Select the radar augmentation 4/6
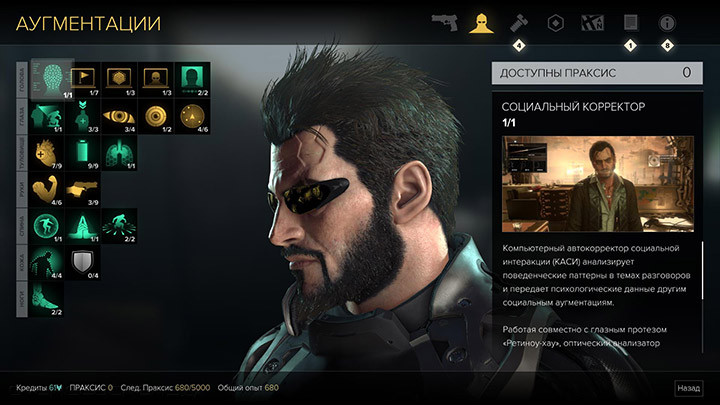 192,116
